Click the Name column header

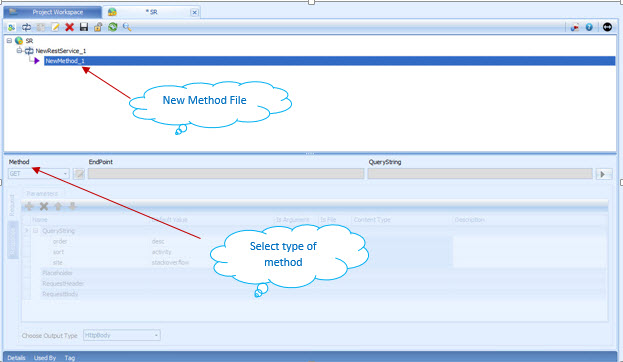[40, 220]
